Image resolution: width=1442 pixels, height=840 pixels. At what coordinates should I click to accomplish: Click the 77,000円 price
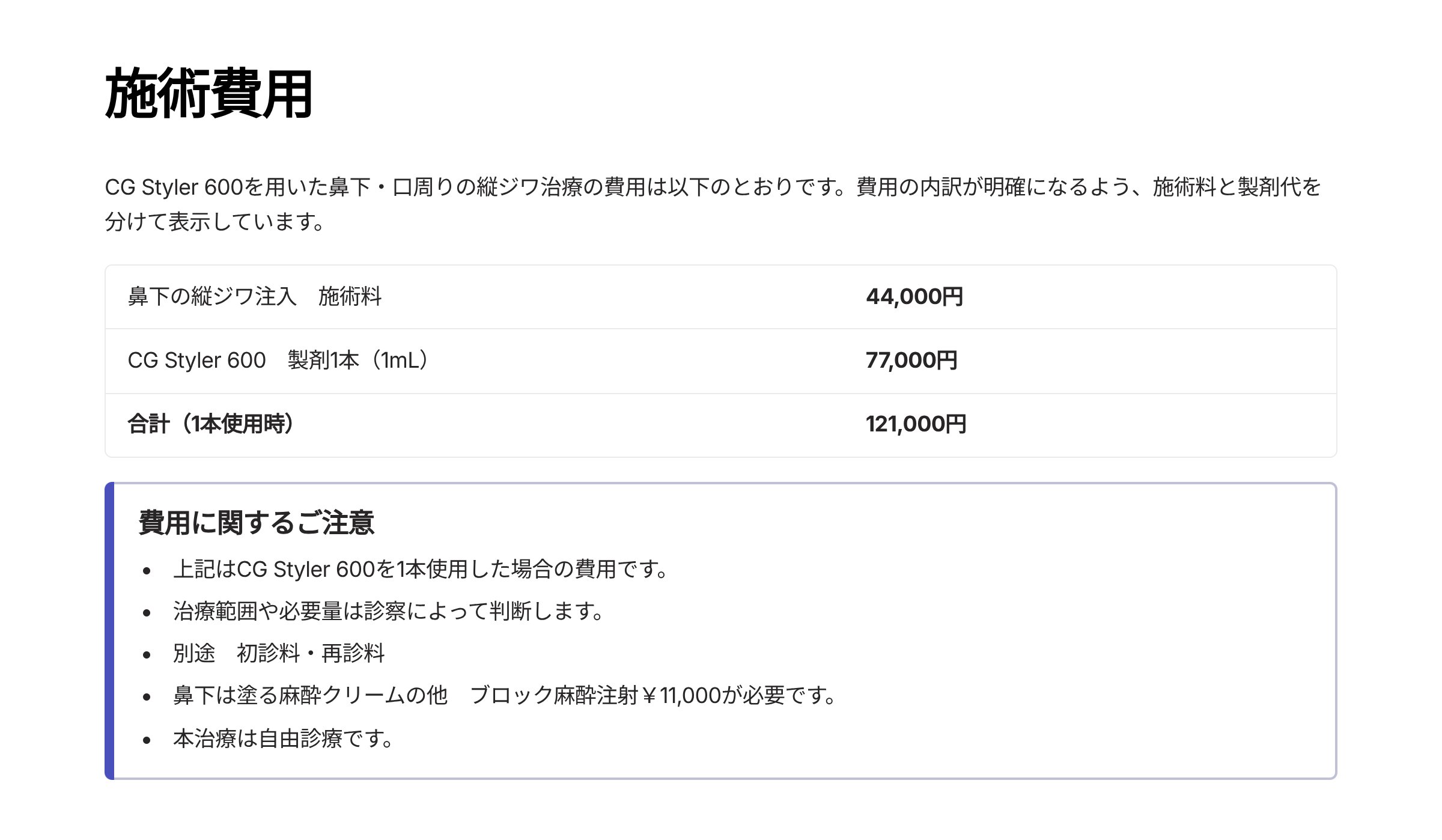(x=911, y=361)
